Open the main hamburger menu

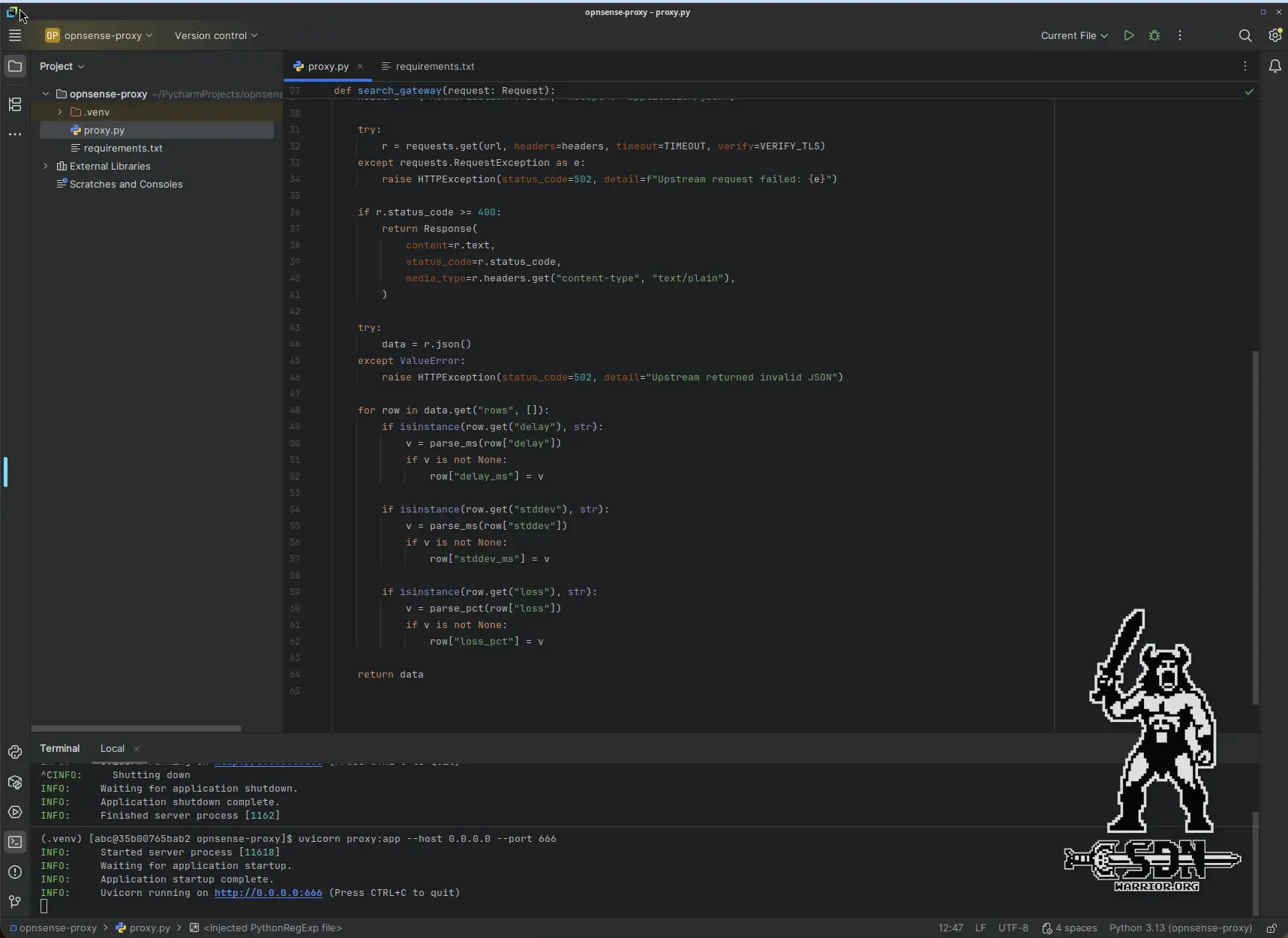(x=15, y=35)
